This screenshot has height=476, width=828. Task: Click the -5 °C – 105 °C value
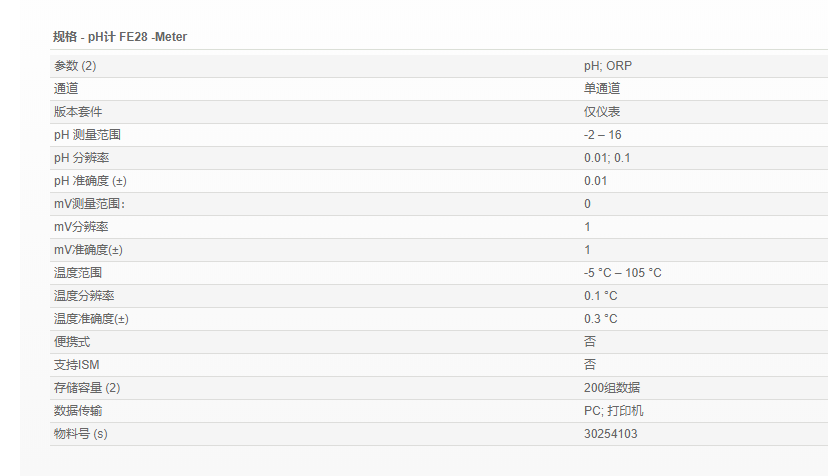point(623,273)
